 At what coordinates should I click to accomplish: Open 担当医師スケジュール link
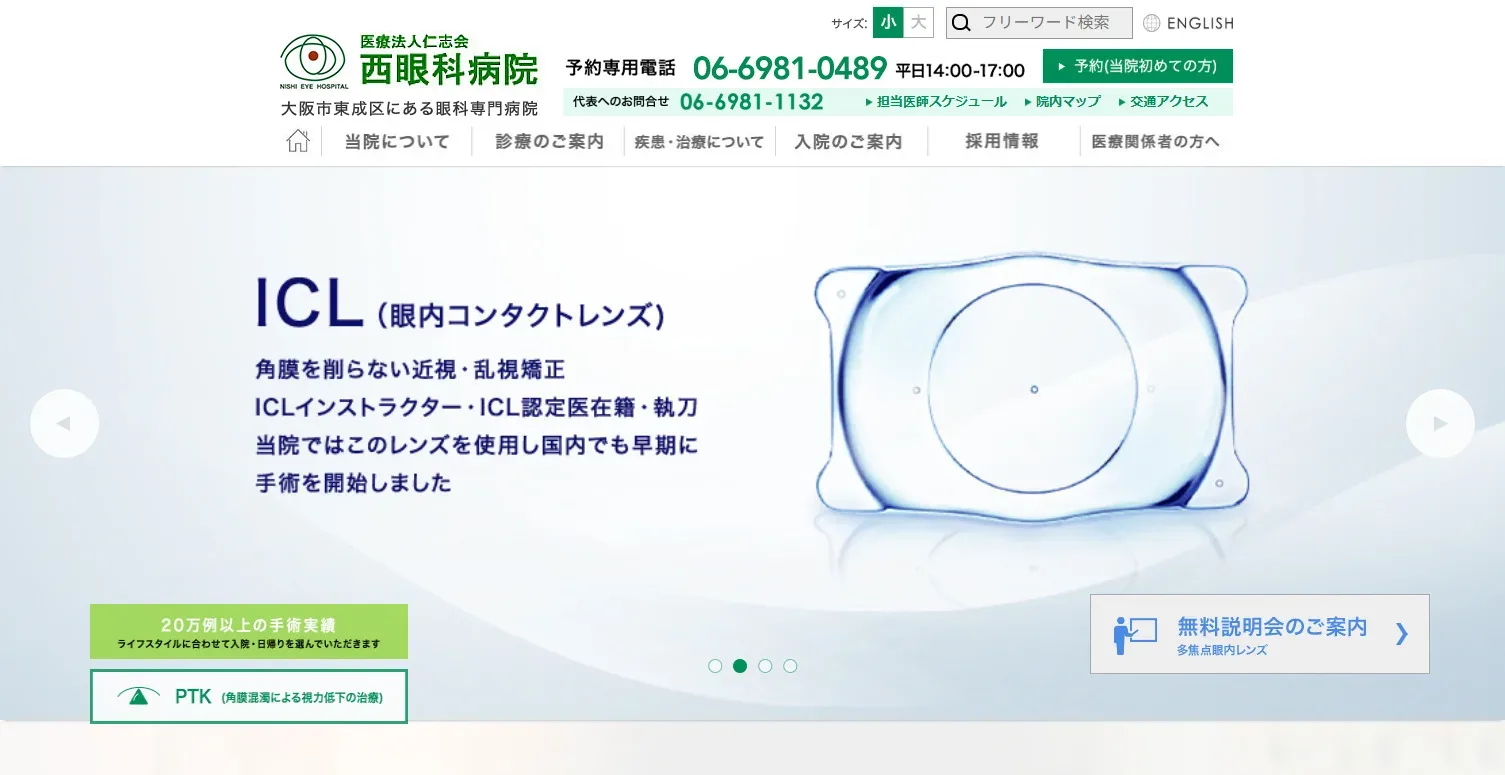(937, 102)
